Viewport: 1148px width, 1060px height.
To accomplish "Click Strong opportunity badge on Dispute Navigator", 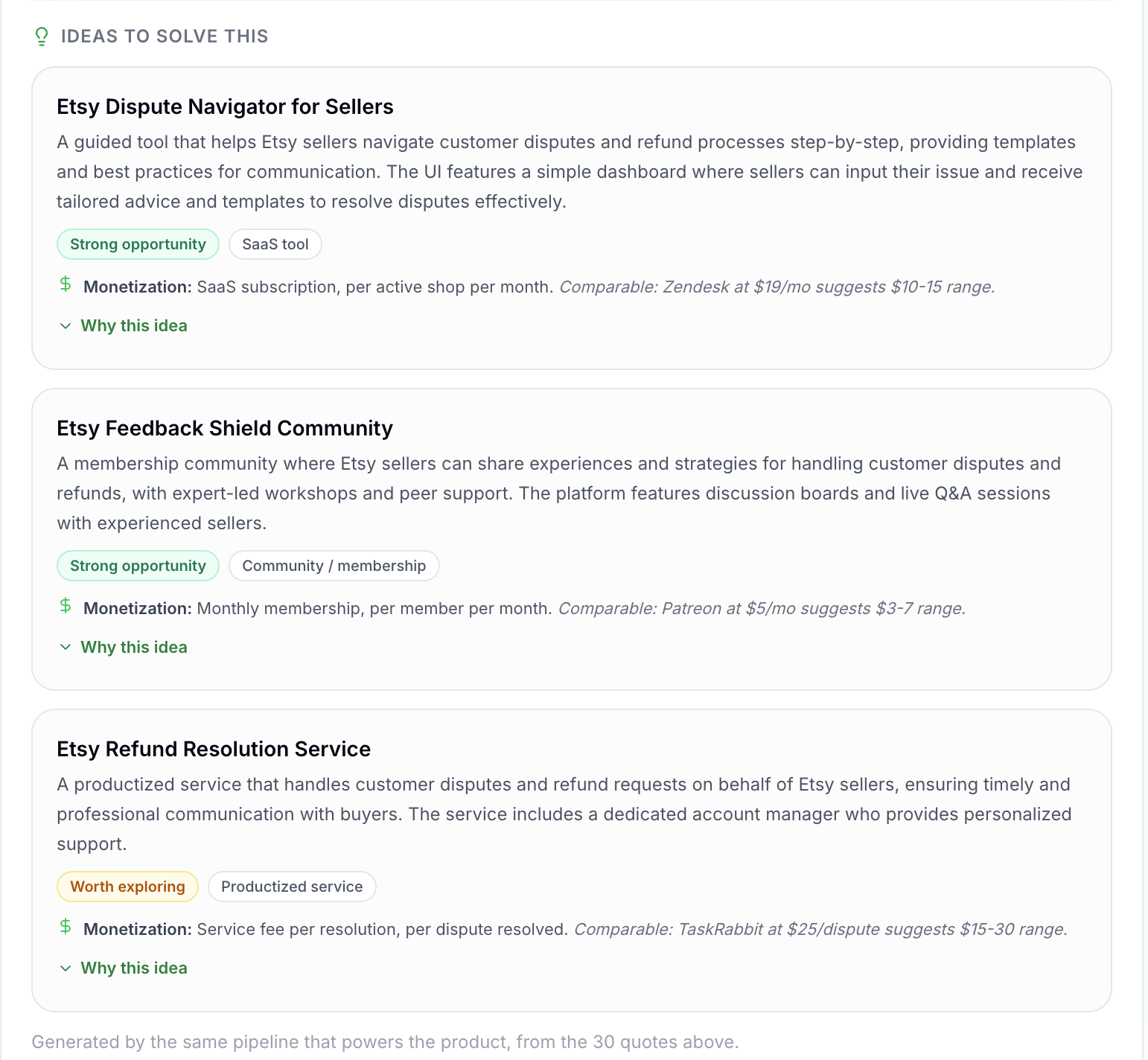I will (x=138, y=244).
